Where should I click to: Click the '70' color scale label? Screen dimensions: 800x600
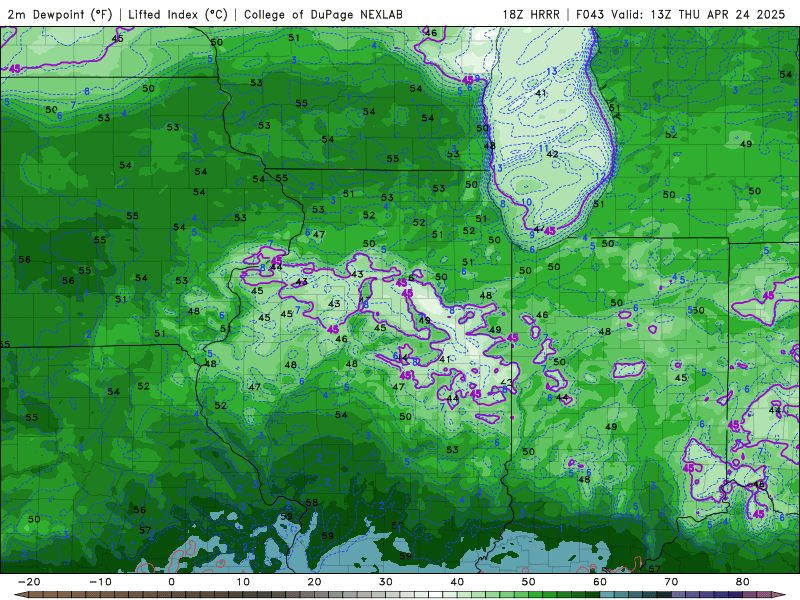coord(671,582)
